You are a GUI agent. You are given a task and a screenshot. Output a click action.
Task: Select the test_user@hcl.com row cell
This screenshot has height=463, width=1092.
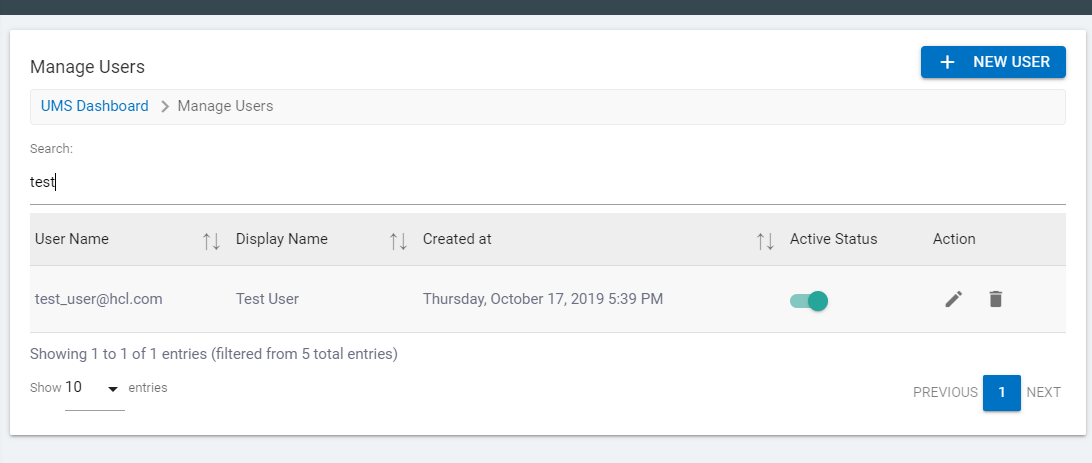[99, 299]
